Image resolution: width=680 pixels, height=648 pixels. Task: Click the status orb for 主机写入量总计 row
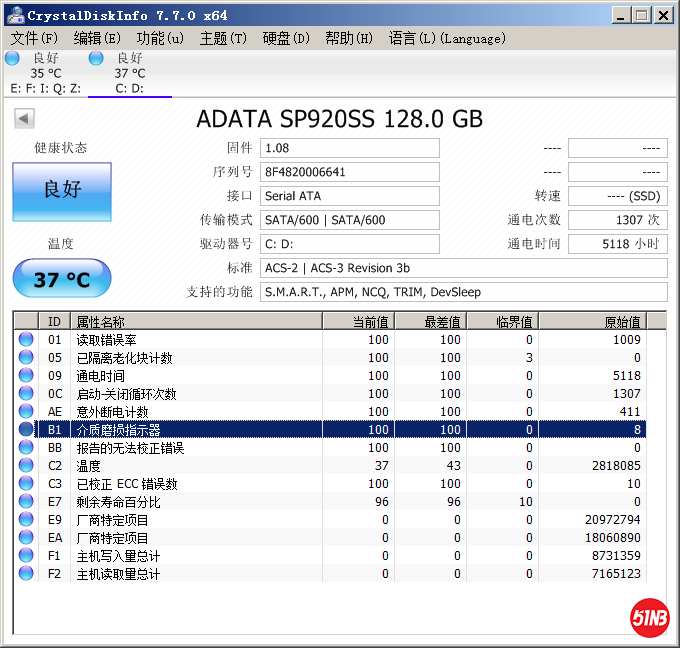(26, 556)
